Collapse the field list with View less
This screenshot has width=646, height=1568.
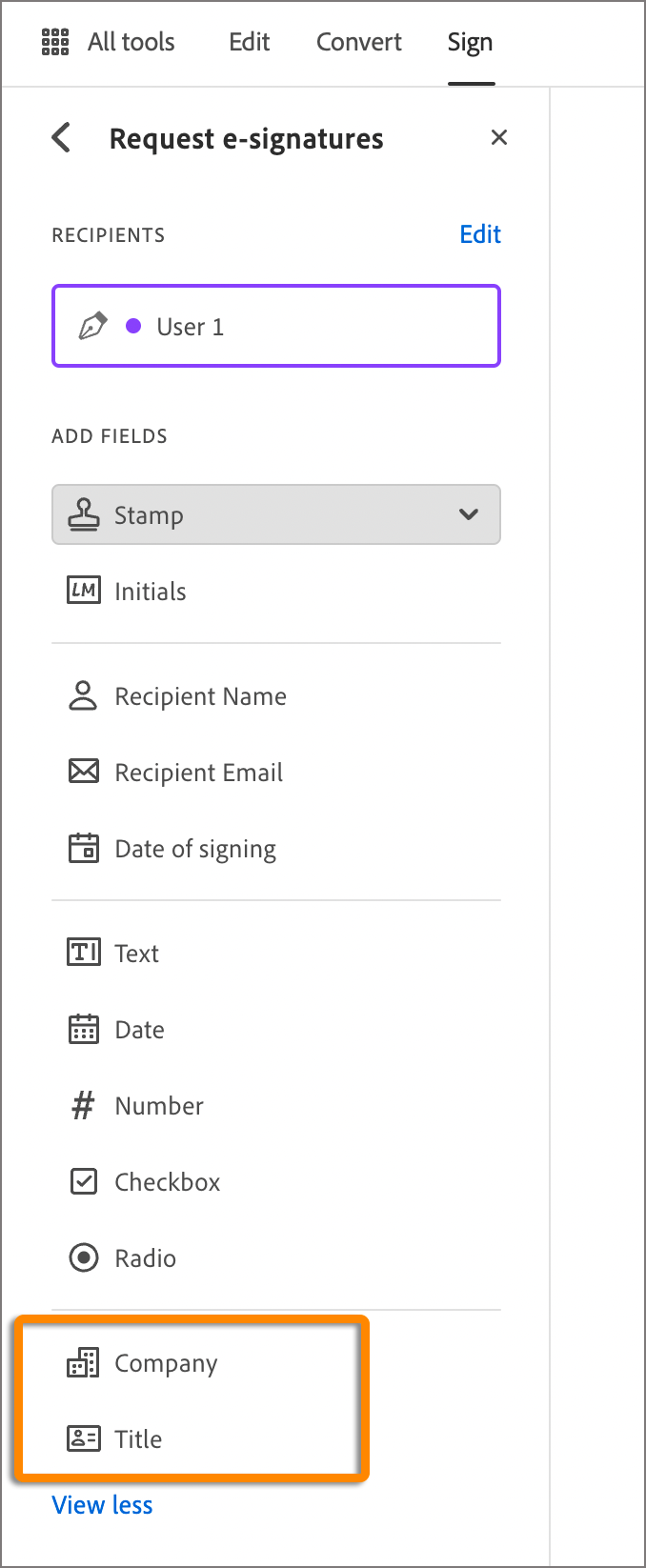[x=102, y=1505]
